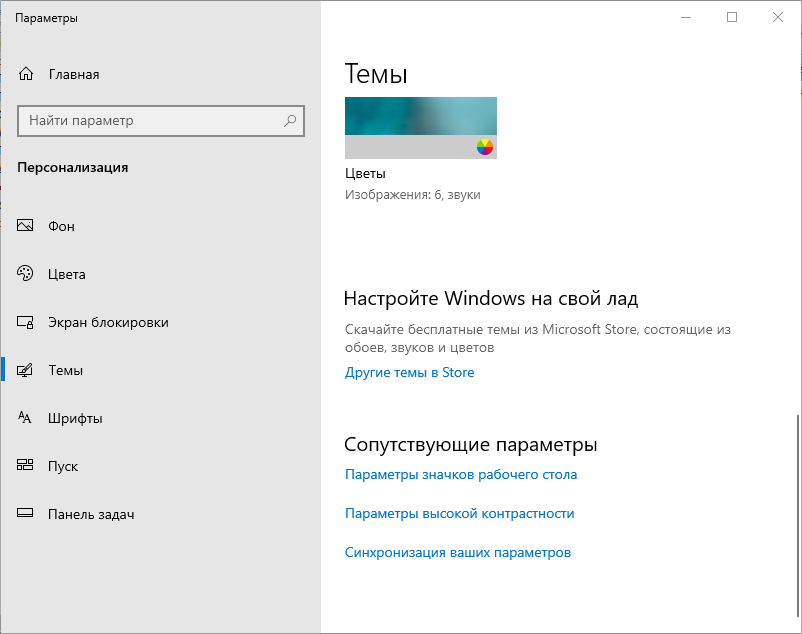This screenshot has width=802, height=634.
Task: Minimize the Параметры window
Action: coord(686,17)
